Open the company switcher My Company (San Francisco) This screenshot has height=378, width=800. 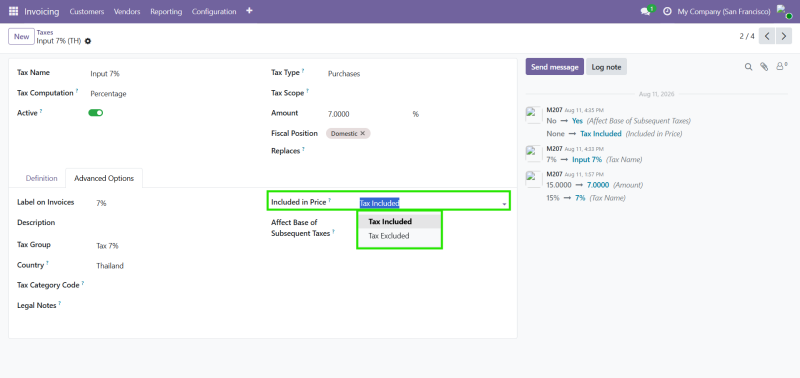point(724,11)
